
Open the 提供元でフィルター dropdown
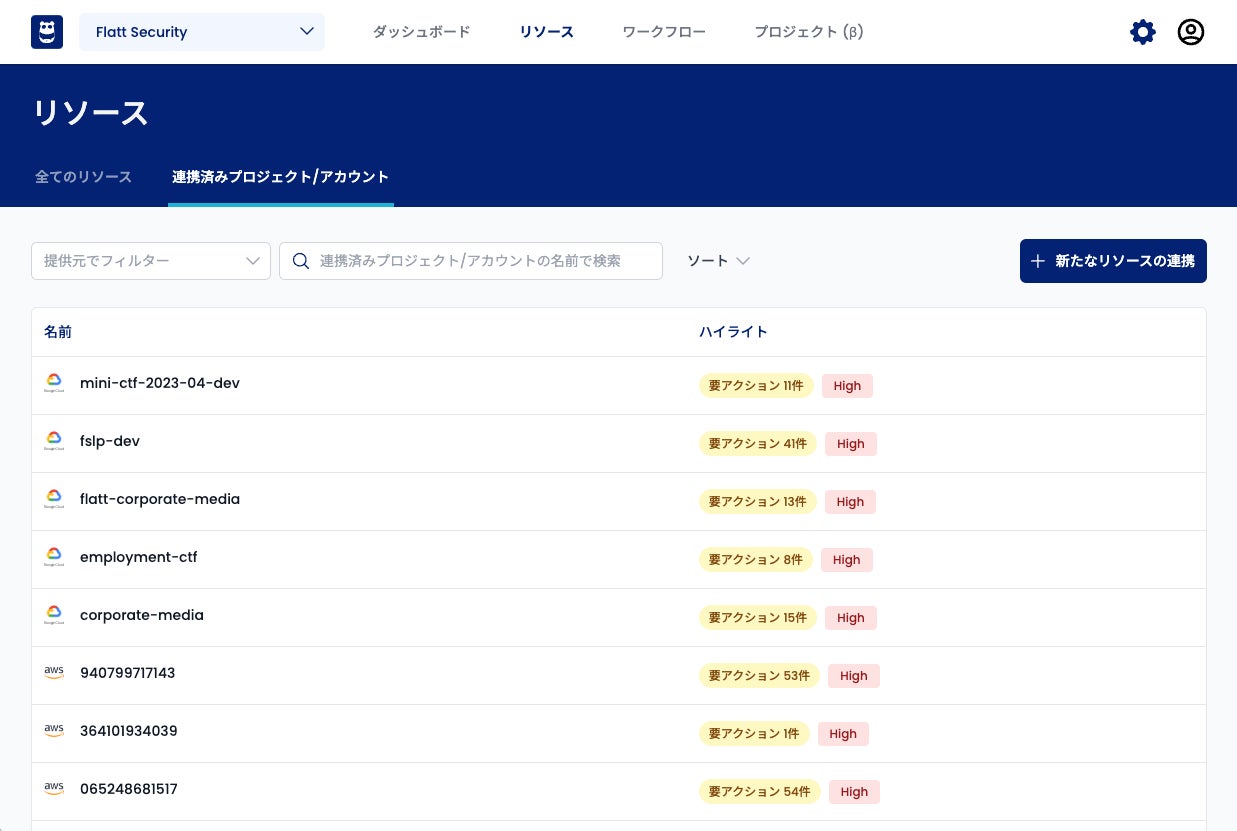151,261
